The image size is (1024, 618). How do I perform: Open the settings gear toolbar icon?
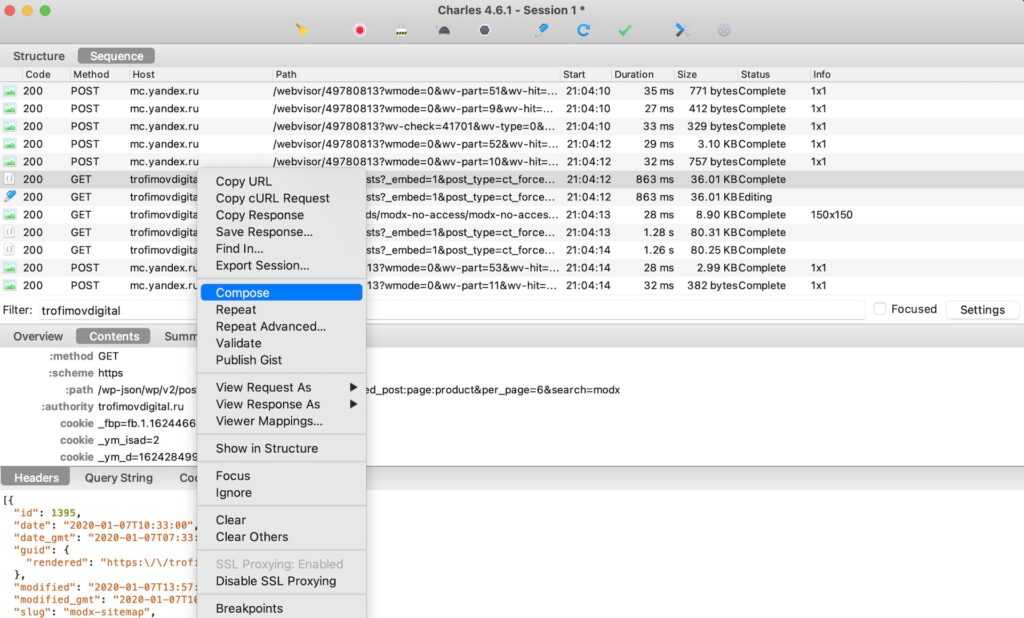click(724, 30)
